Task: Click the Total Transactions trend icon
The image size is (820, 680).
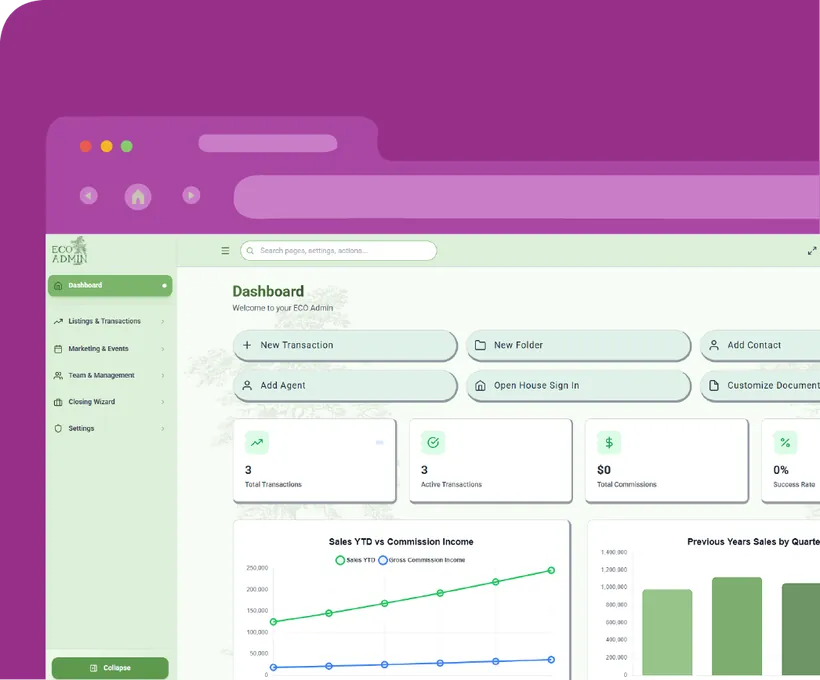Action: pyautogui.click(x=257, y=443)
